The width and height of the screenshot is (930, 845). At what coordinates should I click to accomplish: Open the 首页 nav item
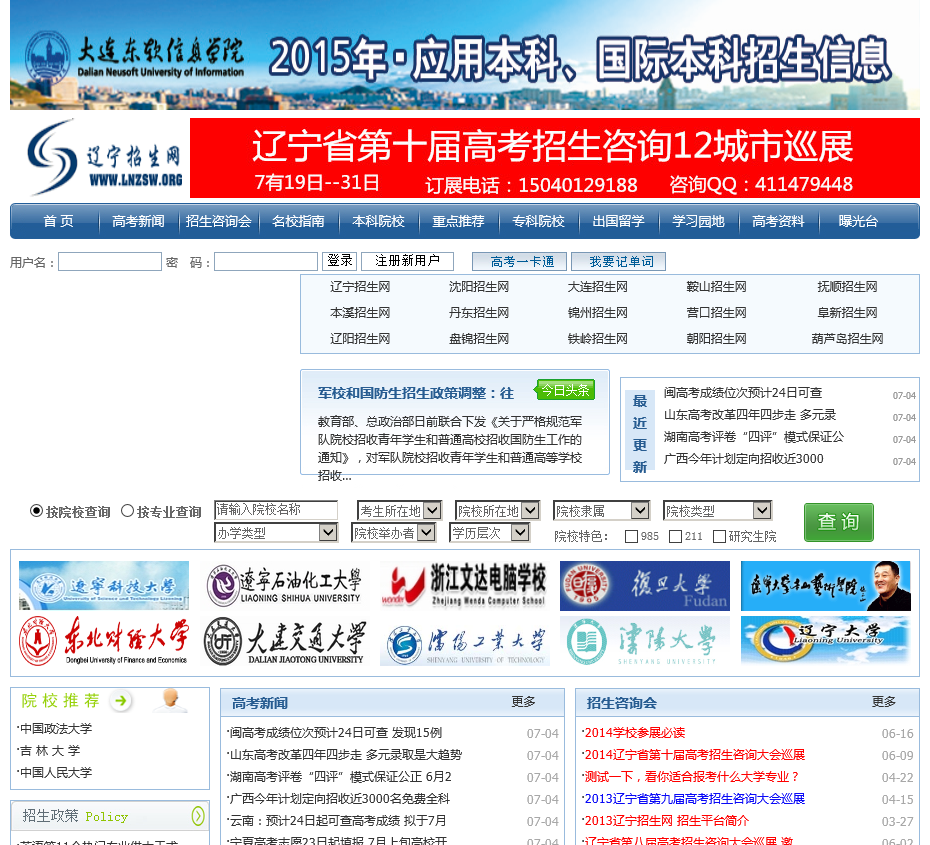pos(58,221)
